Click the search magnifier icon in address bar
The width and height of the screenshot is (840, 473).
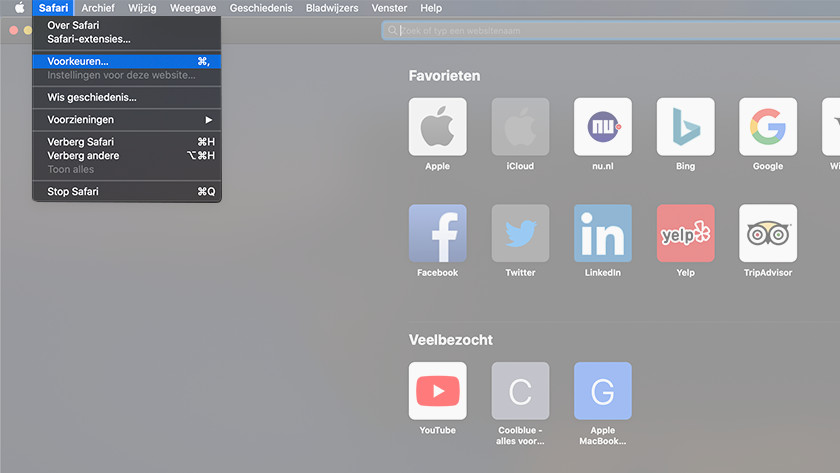click(x=393, y=31)
